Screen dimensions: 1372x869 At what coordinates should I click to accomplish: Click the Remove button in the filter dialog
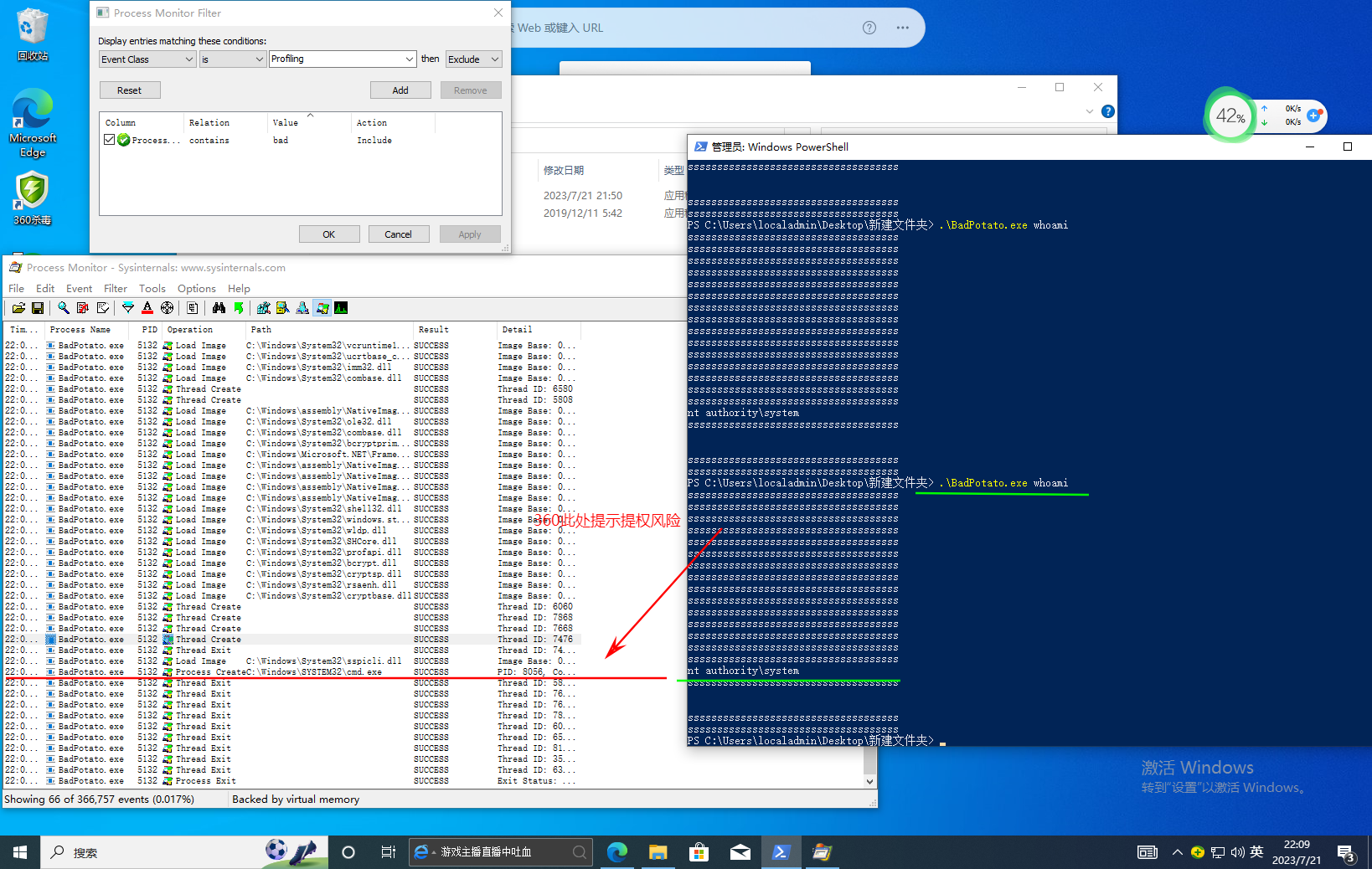(471, 90)
